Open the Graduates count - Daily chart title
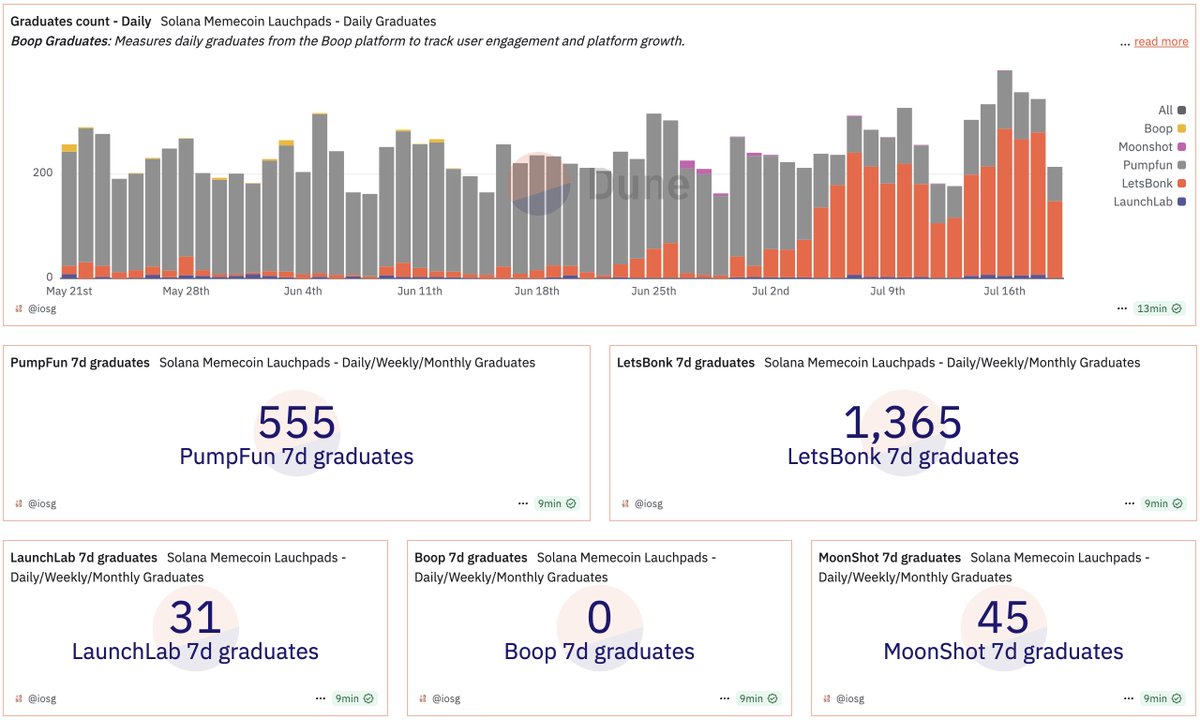This screenshot has width=1200, height=720. [x=80, y=21]
